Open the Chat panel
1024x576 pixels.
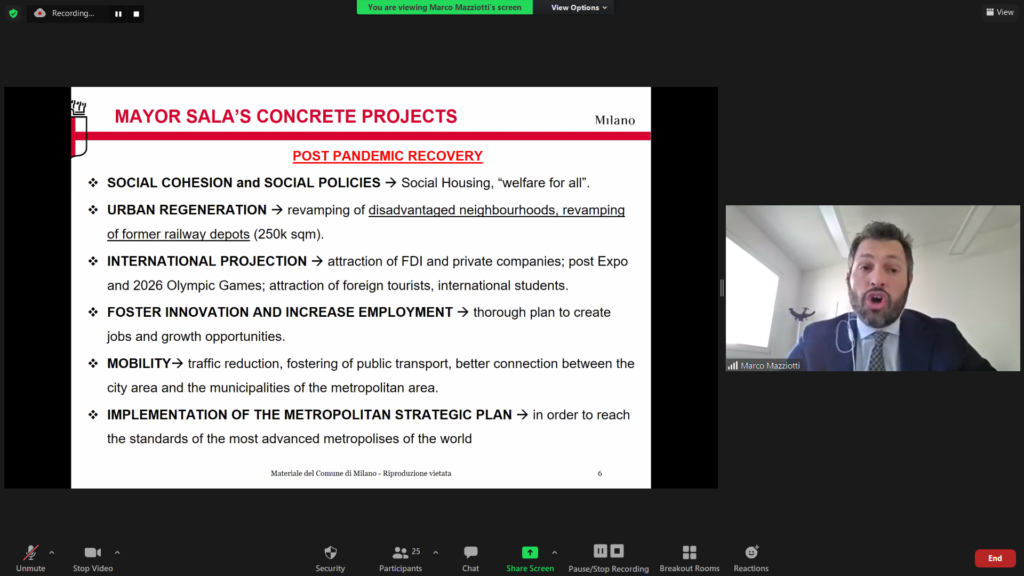[x=470, y=558]
